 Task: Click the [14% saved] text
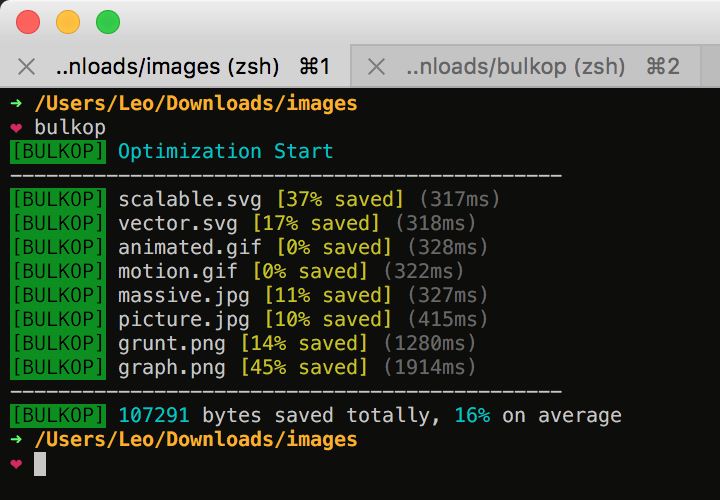pyautogui.click(x=304, y=343)
